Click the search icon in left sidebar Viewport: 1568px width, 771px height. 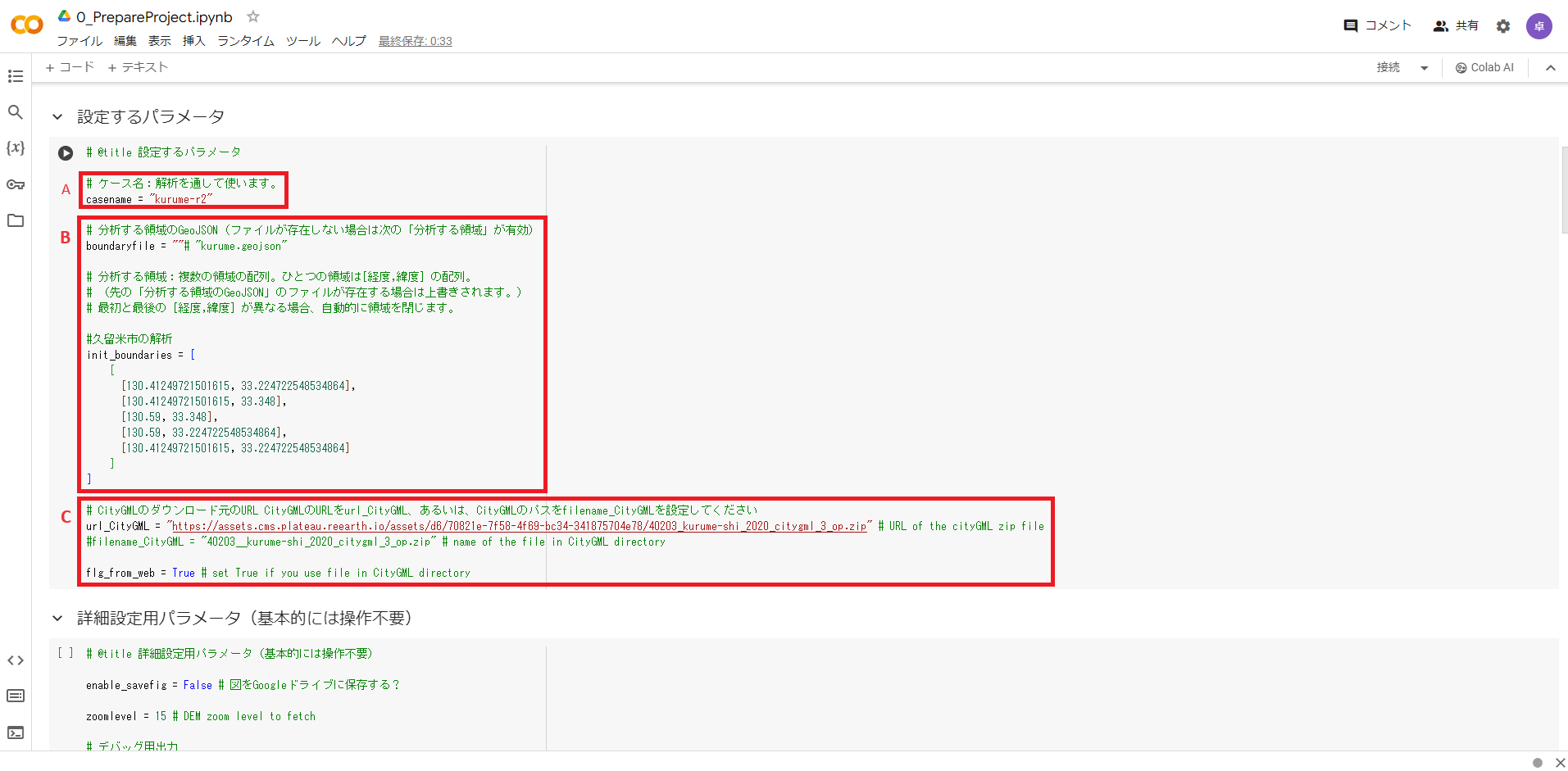pos(15,112)
